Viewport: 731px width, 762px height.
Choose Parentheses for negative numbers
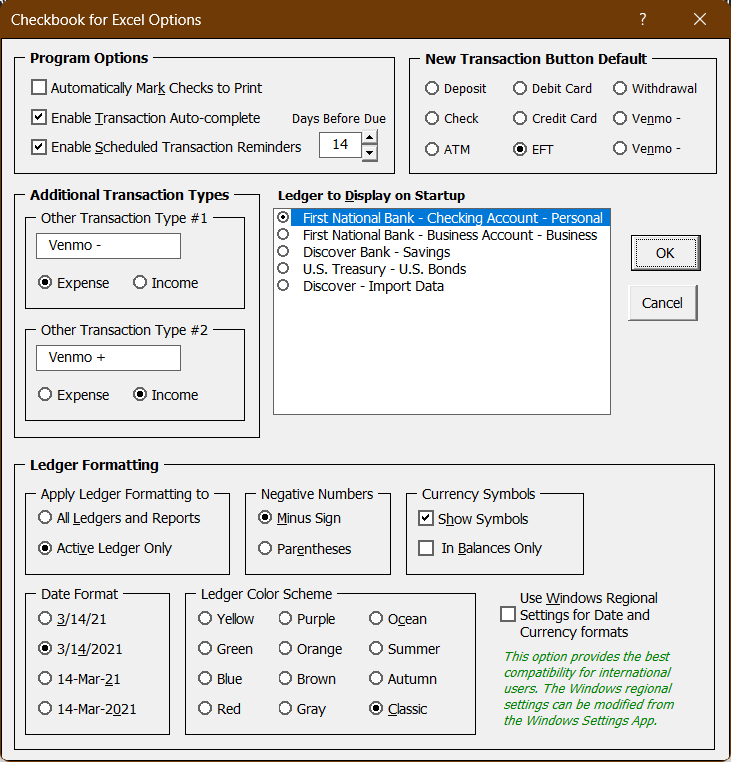coord(265,548)
